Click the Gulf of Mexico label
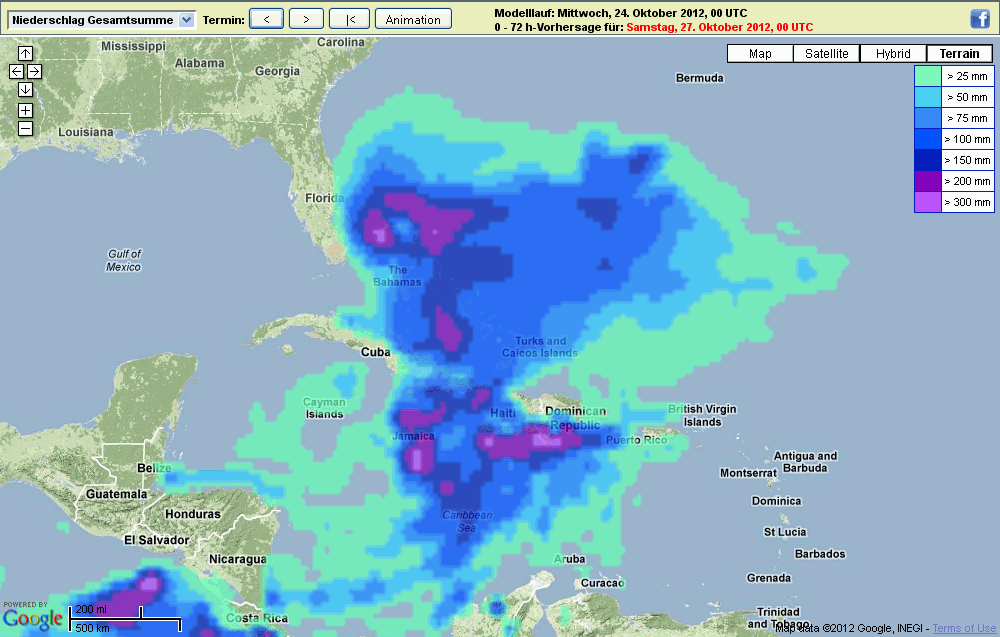This screenshot has height=637, width=1000. point(124,260)
